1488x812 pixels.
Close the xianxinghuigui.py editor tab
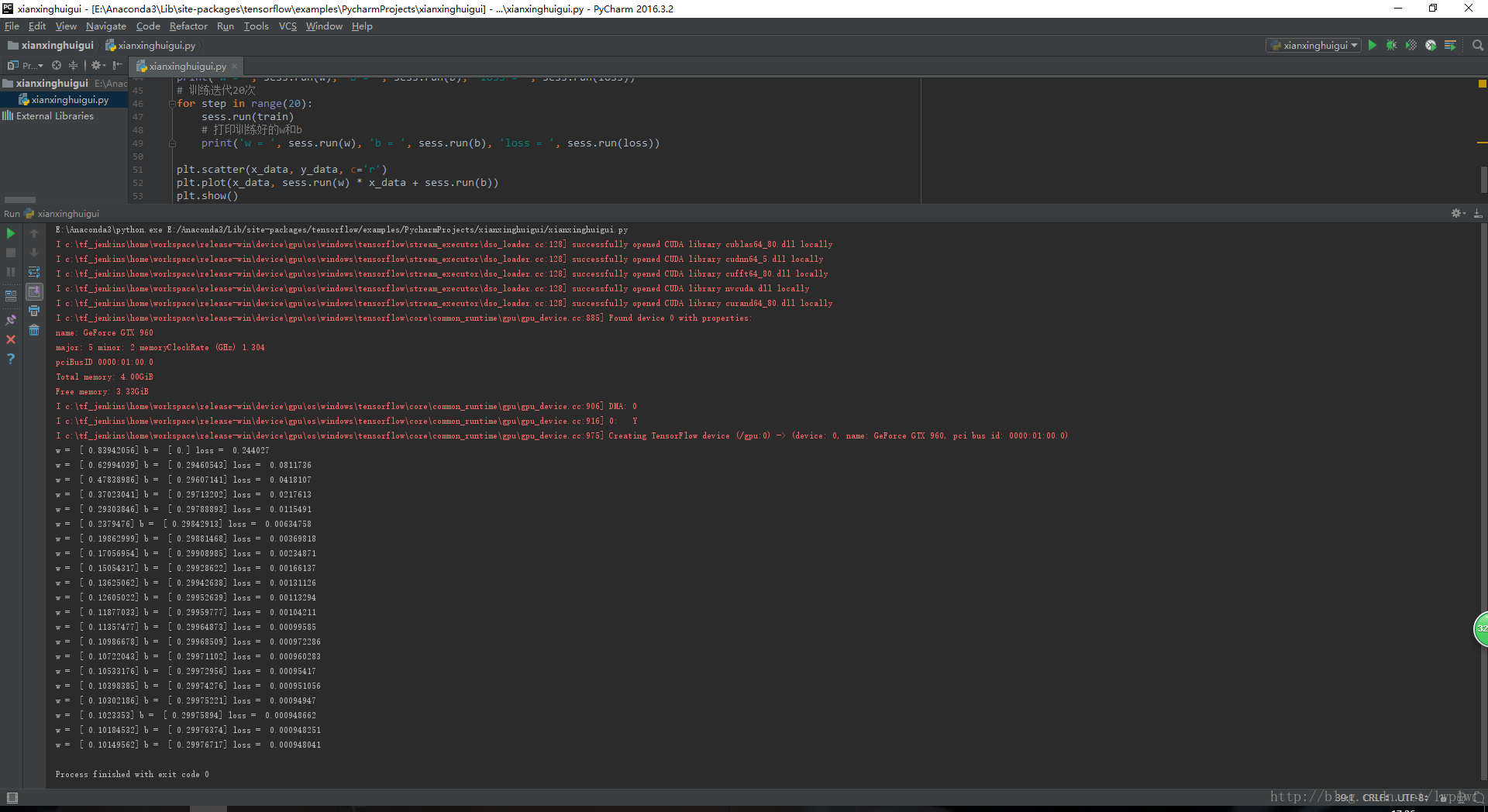point(234,67)
